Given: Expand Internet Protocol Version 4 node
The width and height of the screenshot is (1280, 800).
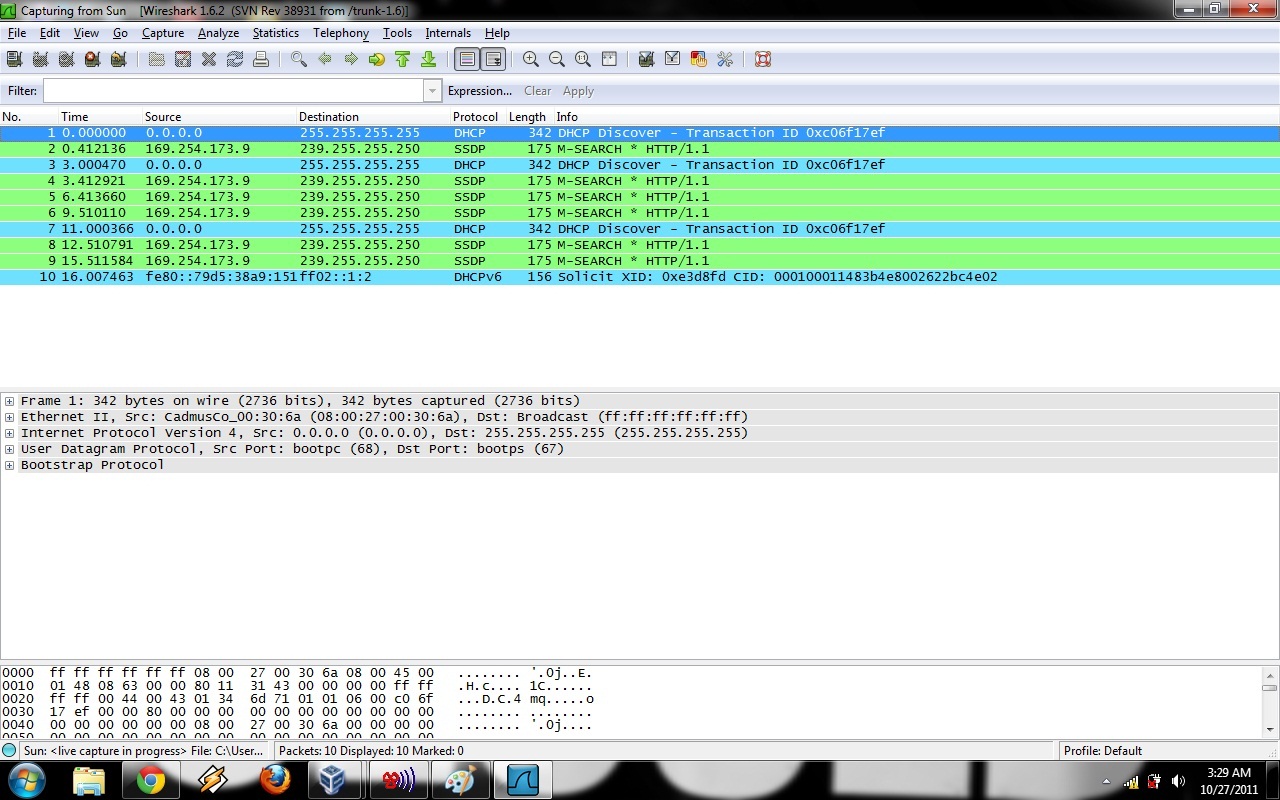Looking at the screenshot, I should point(9,433).
